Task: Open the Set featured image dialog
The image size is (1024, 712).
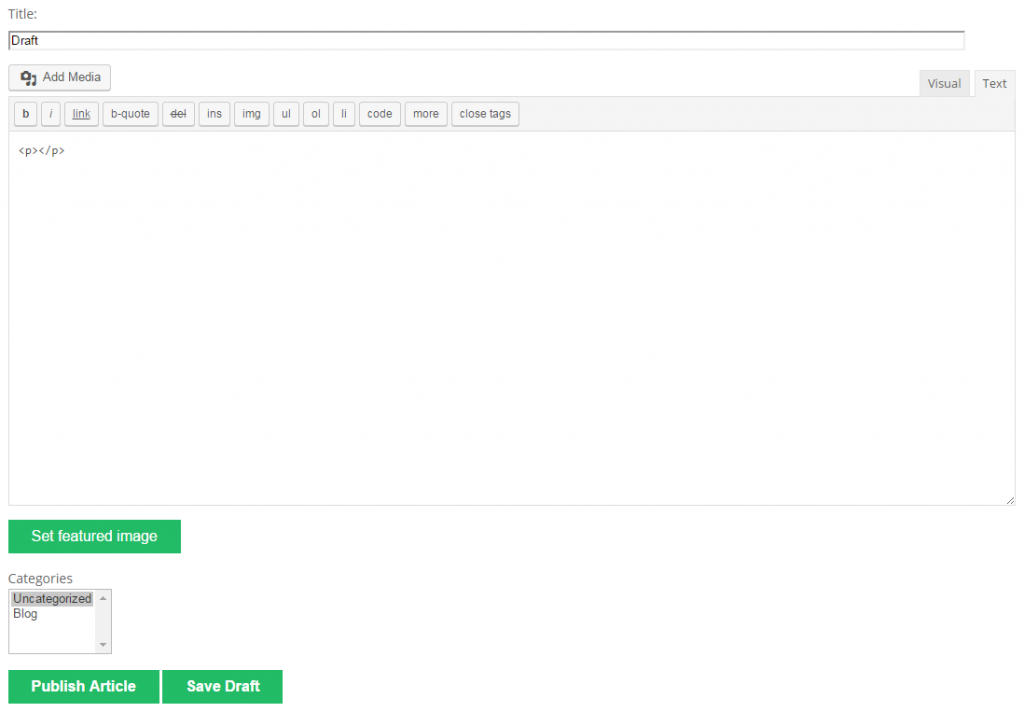Action: coord(94,536)
